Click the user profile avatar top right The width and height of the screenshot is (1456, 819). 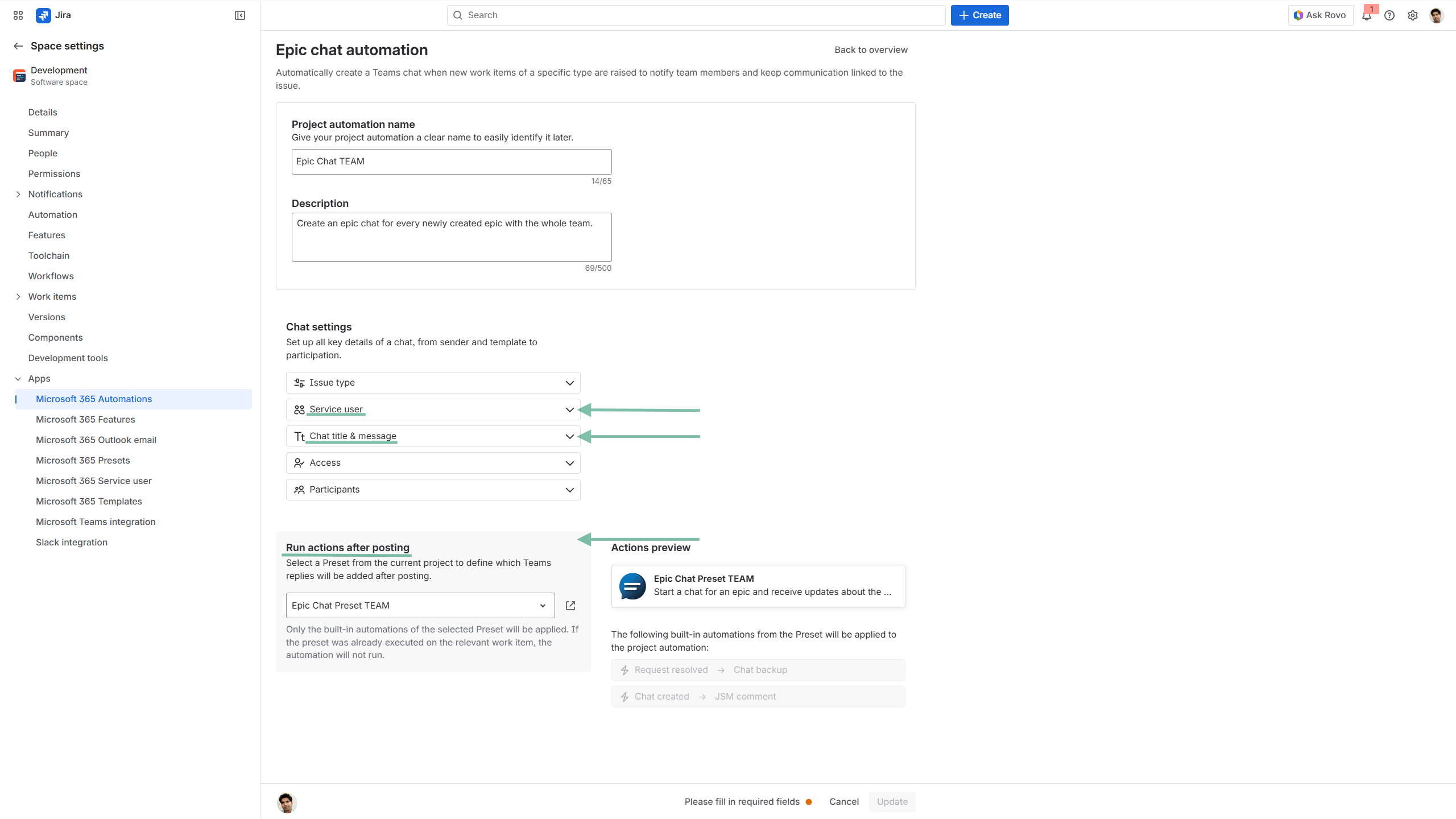tap(1437, 15)
